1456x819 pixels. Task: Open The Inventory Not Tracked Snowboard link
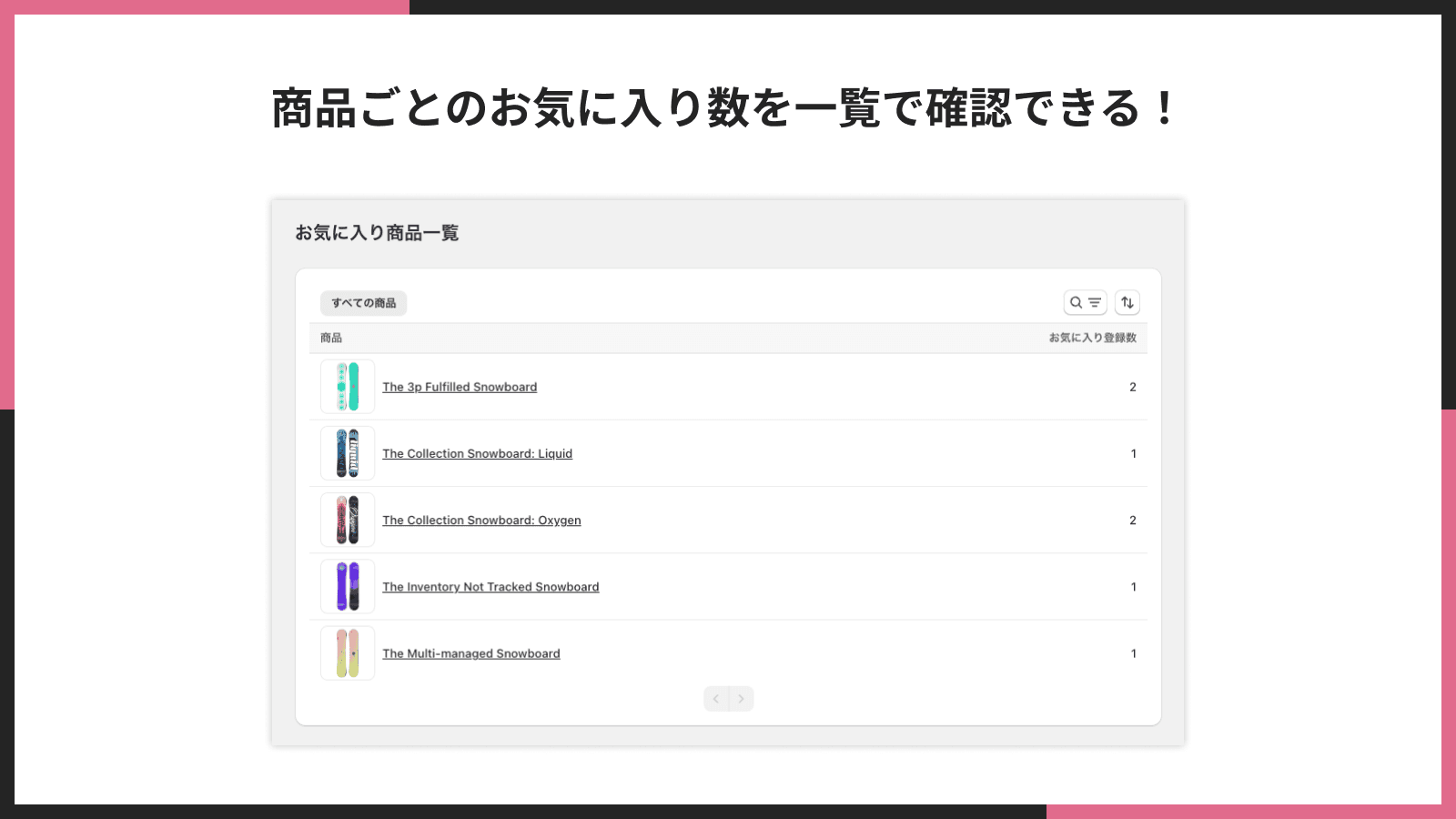(x=490, y=587)
